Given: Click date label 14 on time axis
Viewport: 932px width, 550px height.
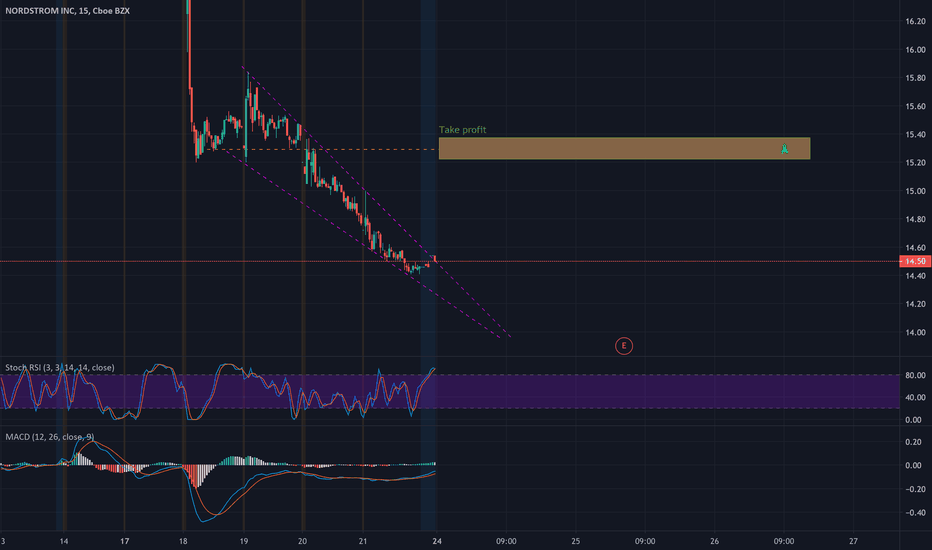Looking at the screenshot, I should (64, 541).
